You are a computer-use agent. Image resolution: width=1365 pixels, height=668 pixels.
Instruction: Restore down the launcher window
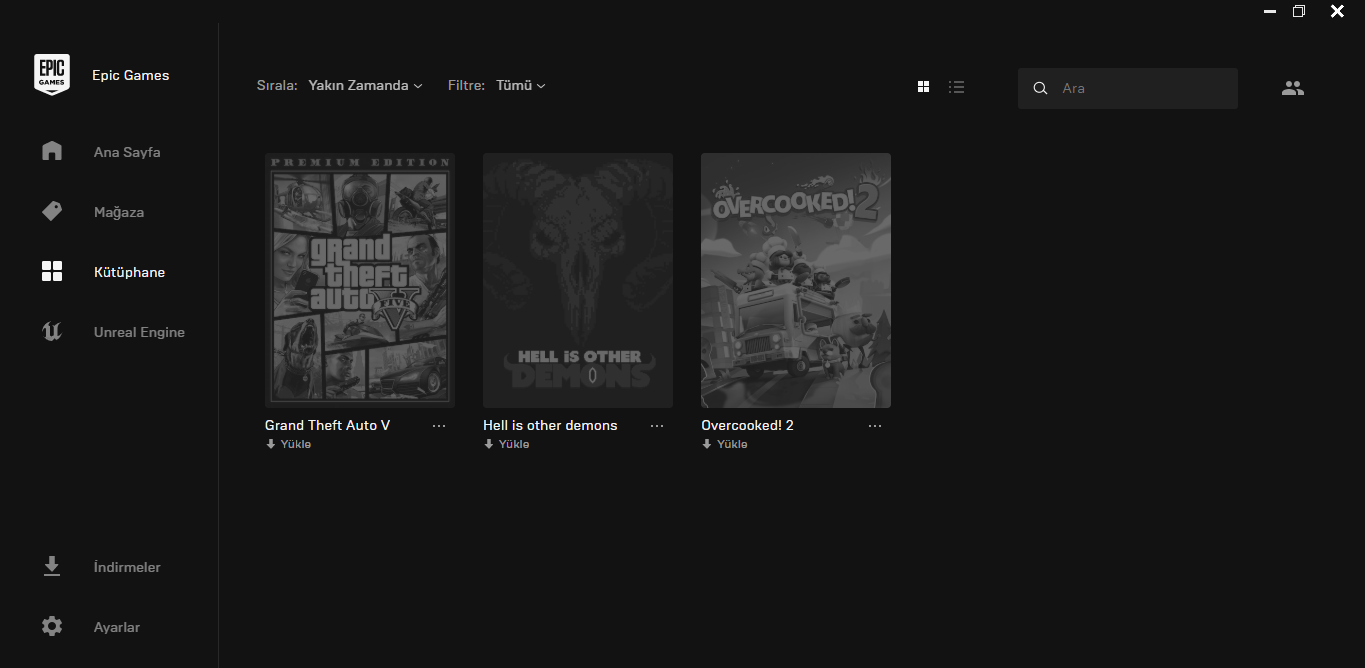click(1299, 11)
